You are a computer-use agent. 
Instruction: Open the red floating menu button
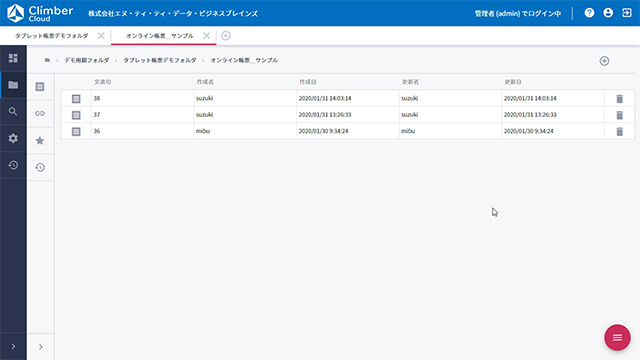coord(617,338)
